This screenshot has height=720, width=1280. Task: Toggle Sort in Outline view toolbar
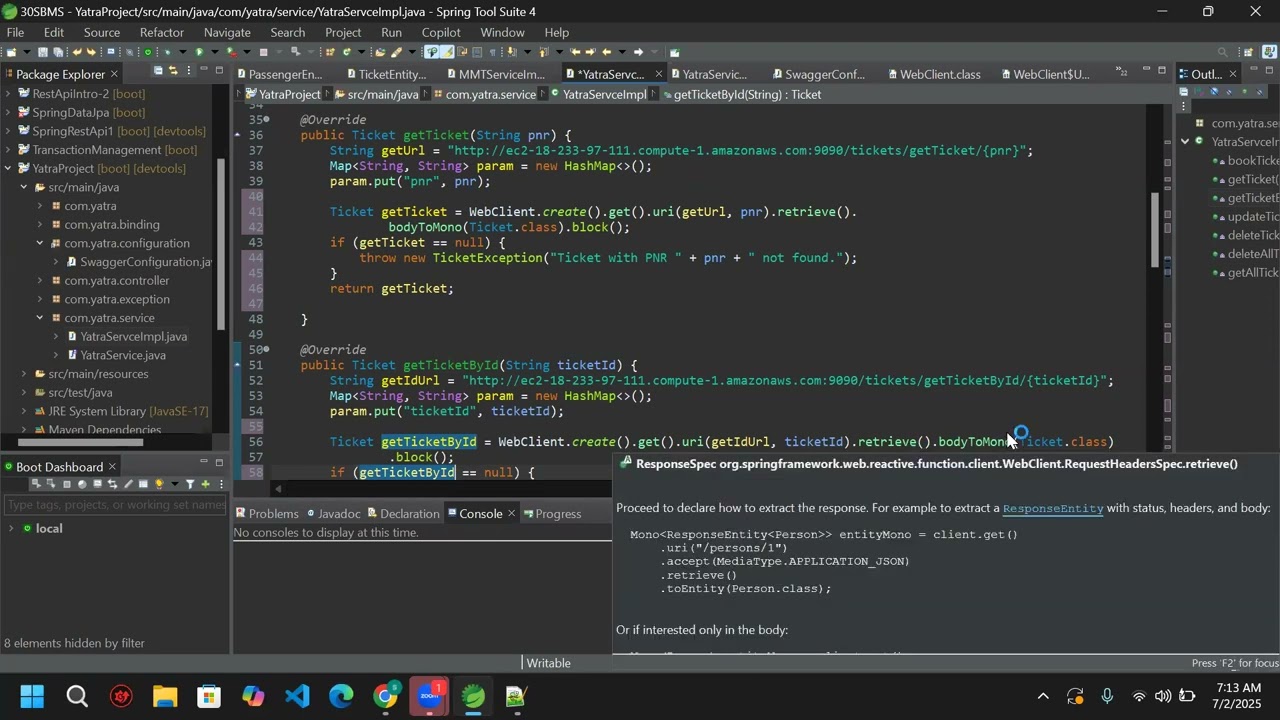(x=1198, y=92)
